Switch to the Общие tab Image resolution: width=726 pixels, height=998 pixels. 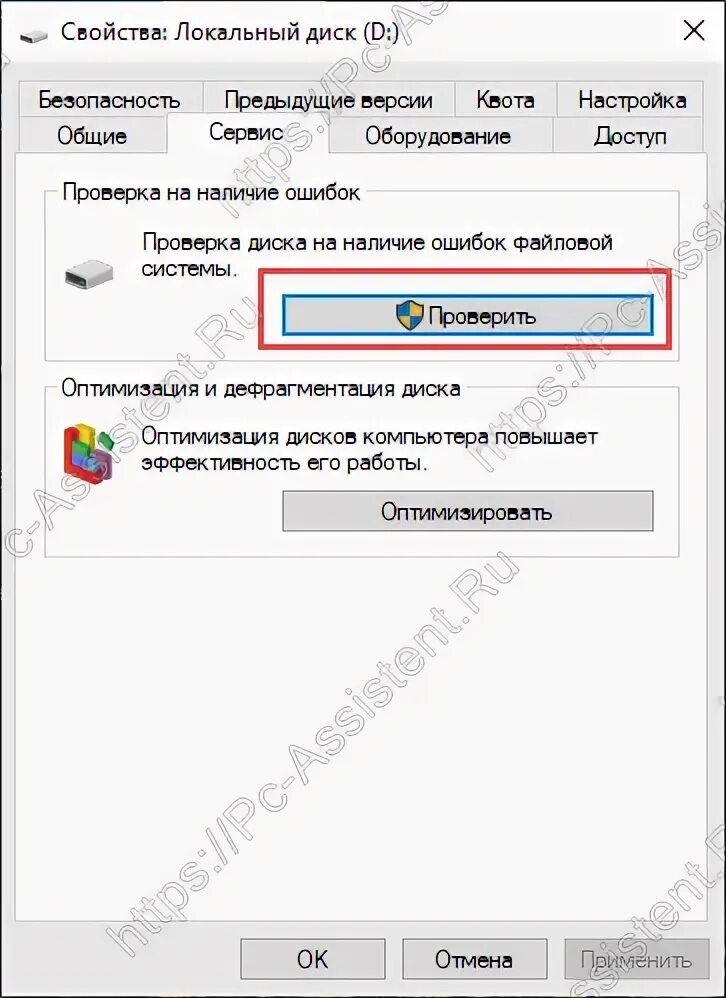pyautogui.click(x=93, y=136)
